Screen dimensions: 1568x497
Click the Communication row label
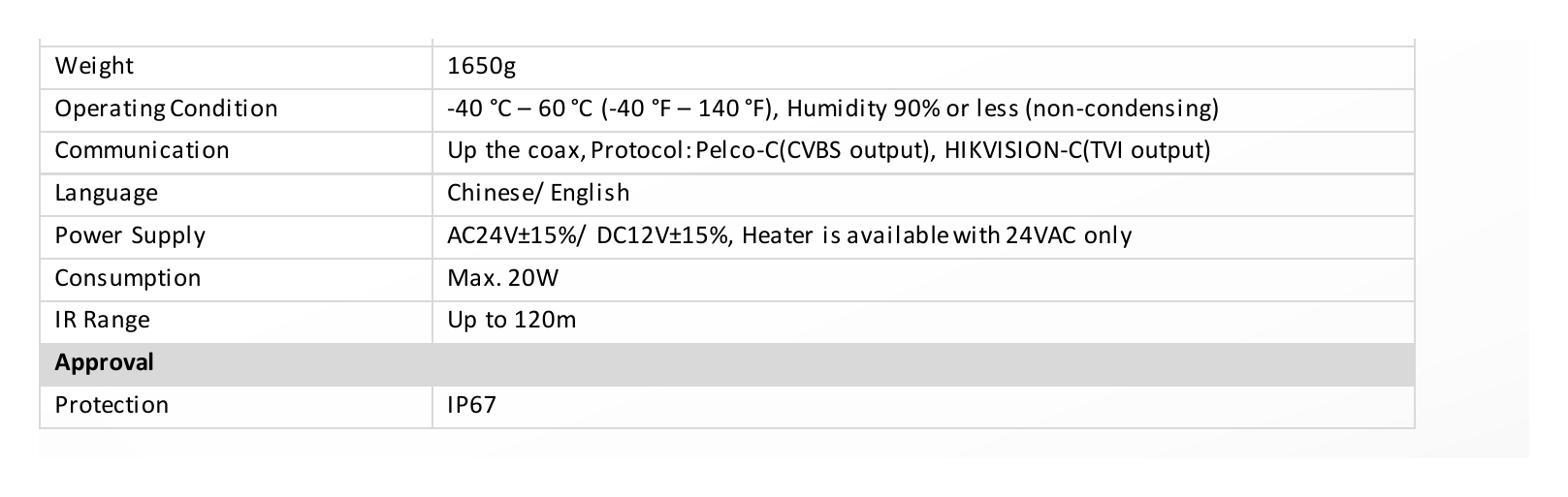coord(142,150)
